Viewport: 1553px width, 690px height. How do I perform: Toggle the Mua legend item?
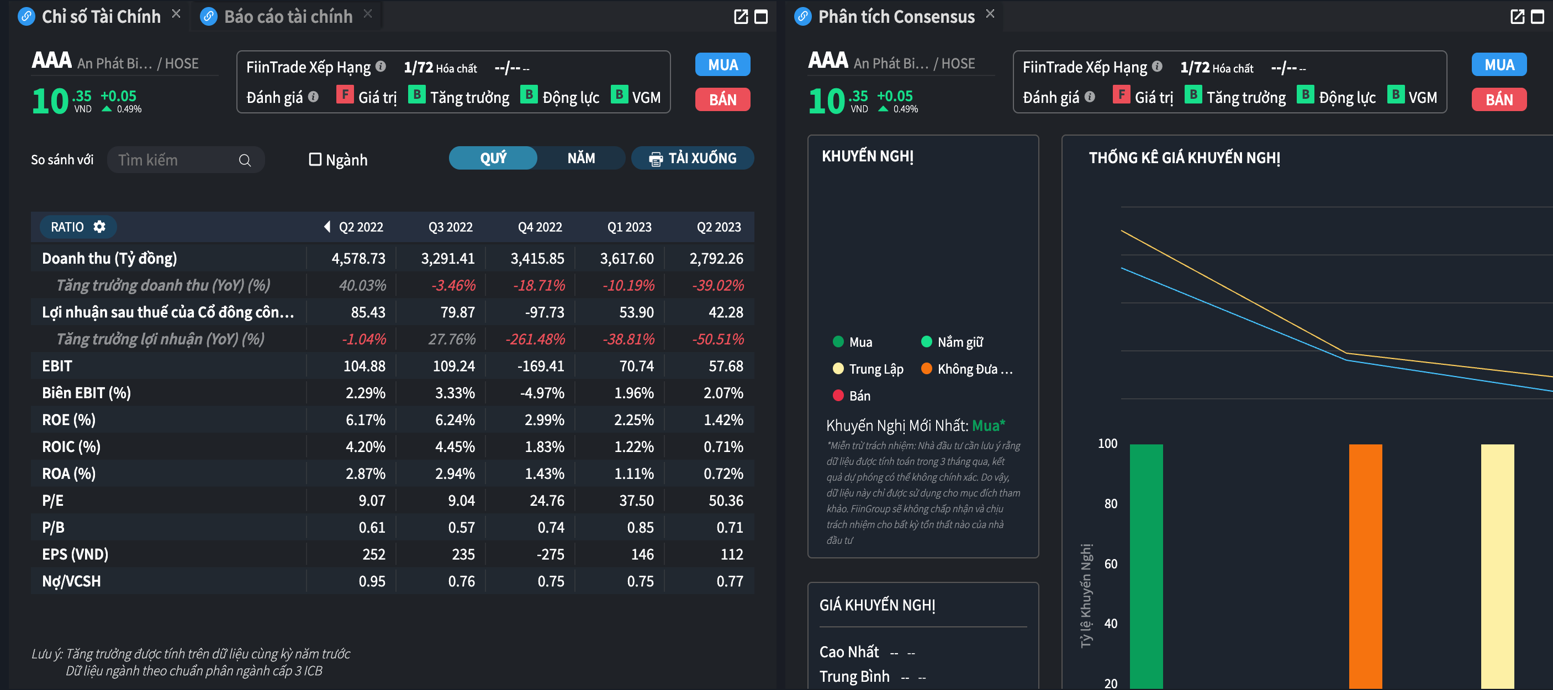[853, 342]
